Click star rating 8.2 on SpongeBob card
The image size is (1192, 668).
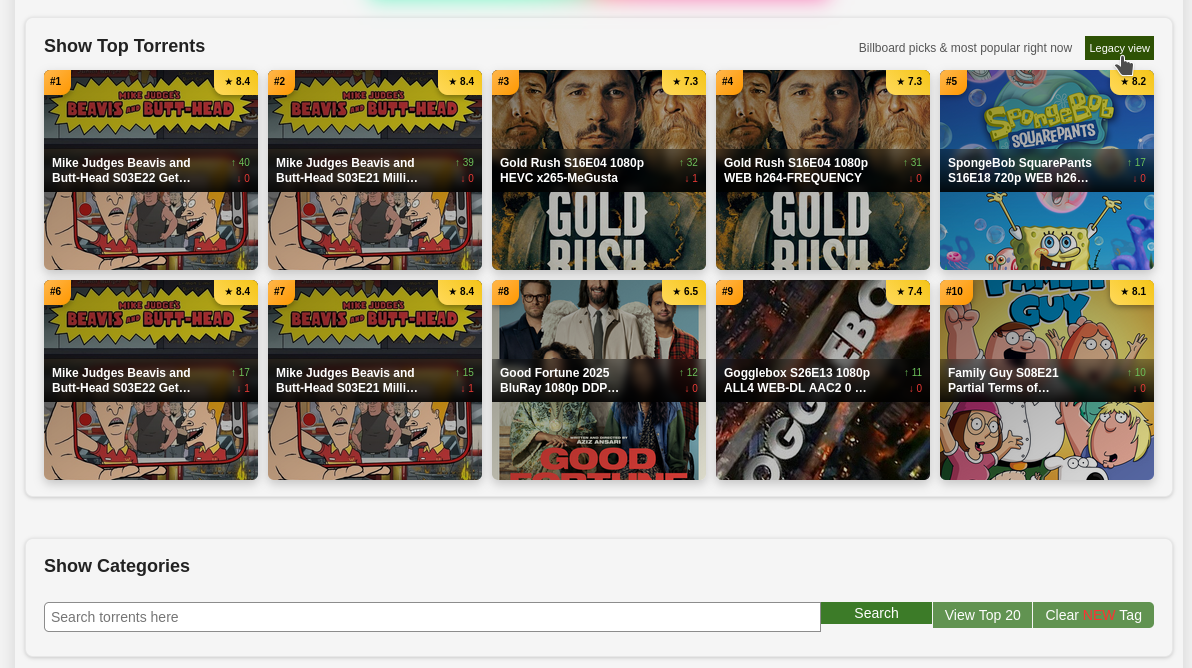point(1133,81)
